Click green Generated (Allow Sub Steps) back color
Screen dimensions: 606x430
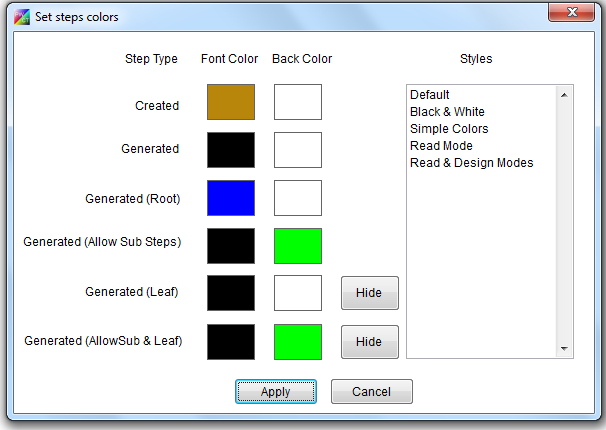pyautogui.click(x=297, y=246)
